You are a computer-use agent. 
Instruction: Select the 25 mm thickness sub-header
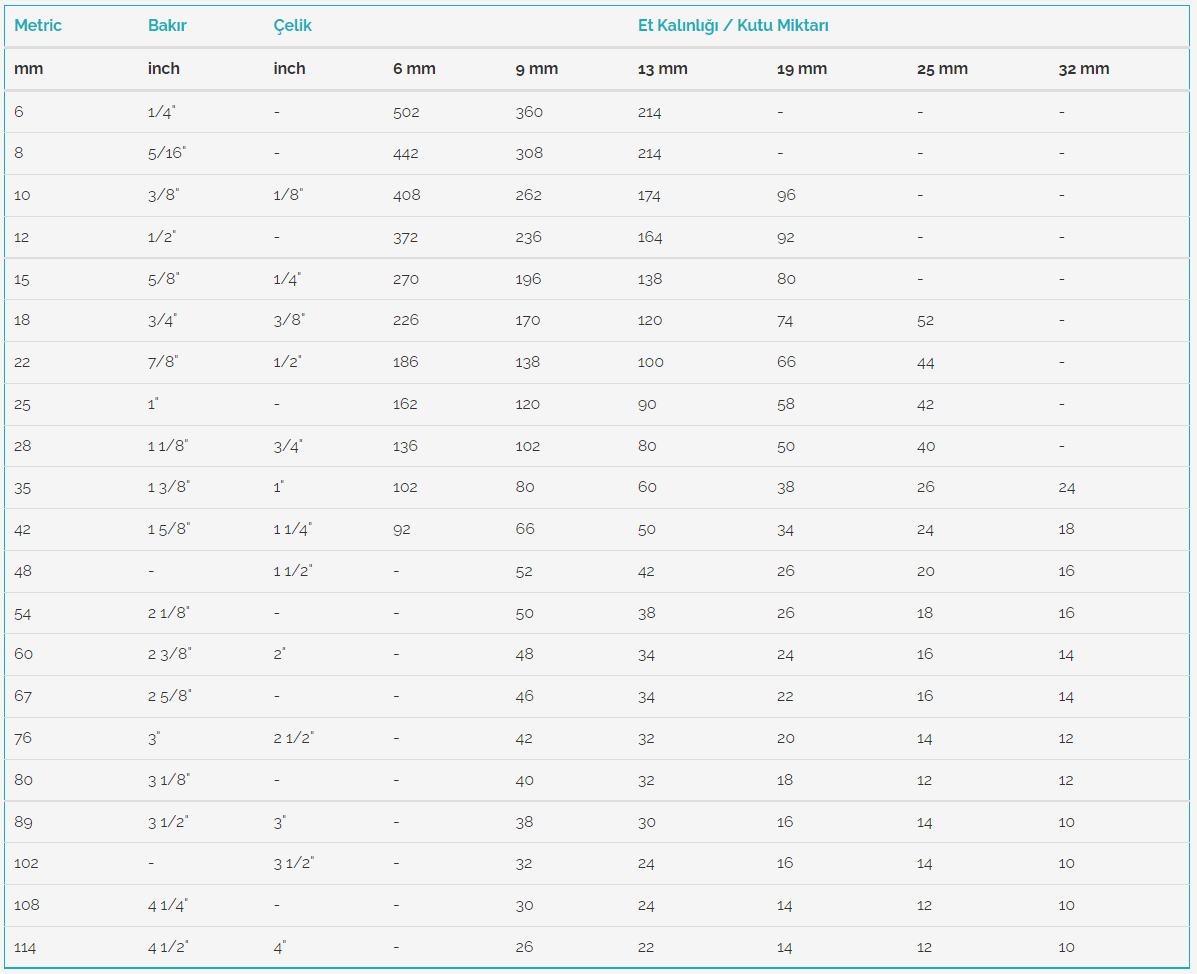click(x=942, y=69)
